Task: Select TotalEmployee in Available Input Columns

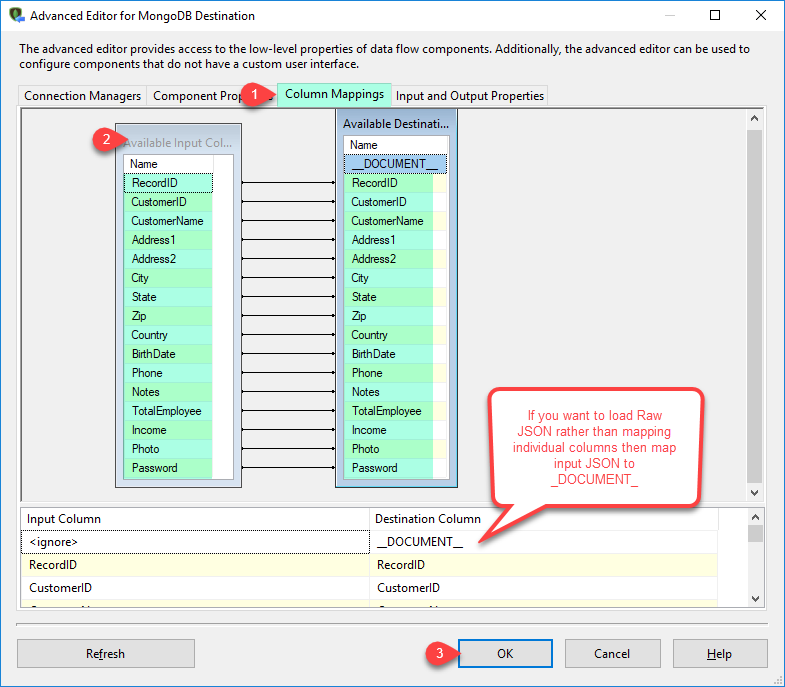Action: click(x=168, y=411)
